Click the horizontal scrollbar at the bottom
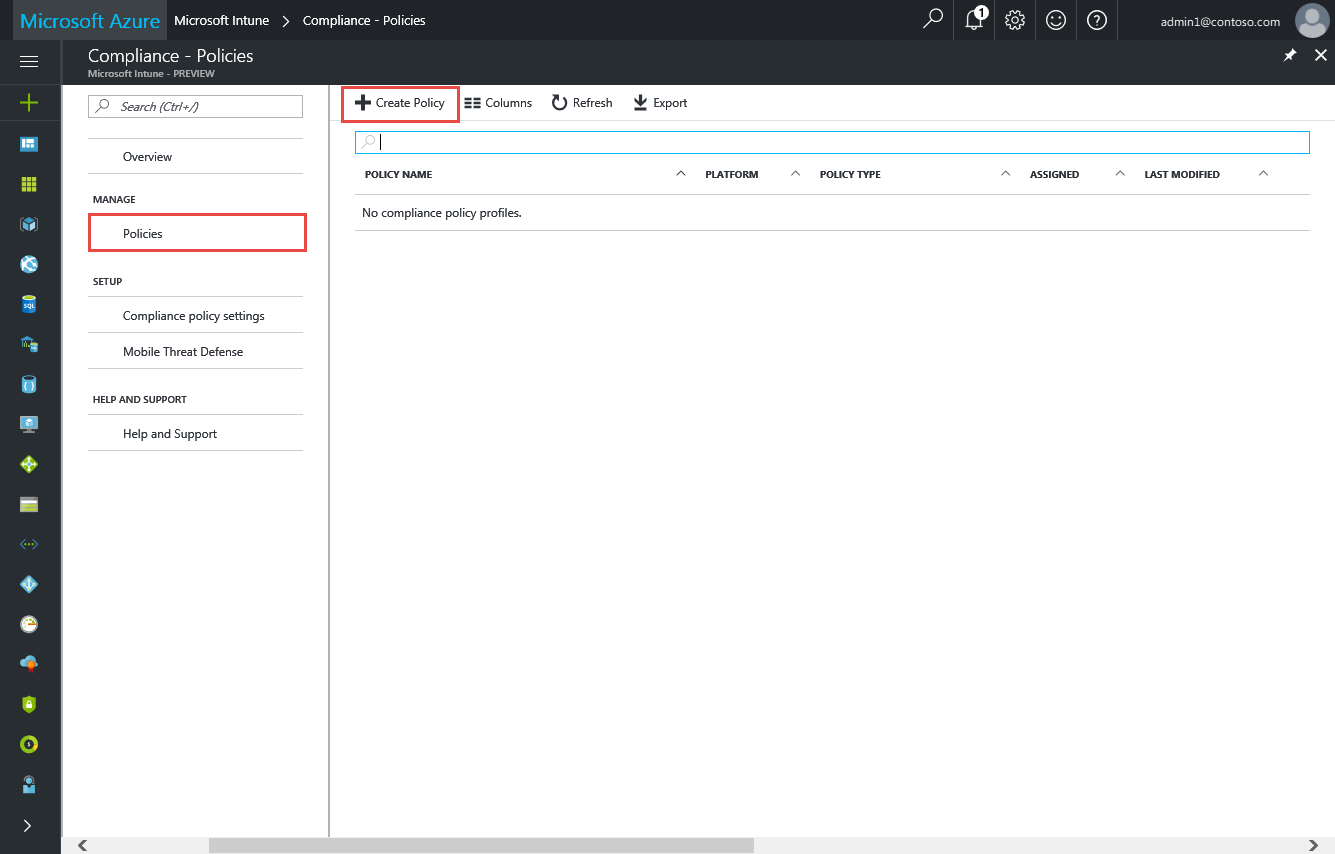This screenshot has height=854, width=1335. pos(480,846)
